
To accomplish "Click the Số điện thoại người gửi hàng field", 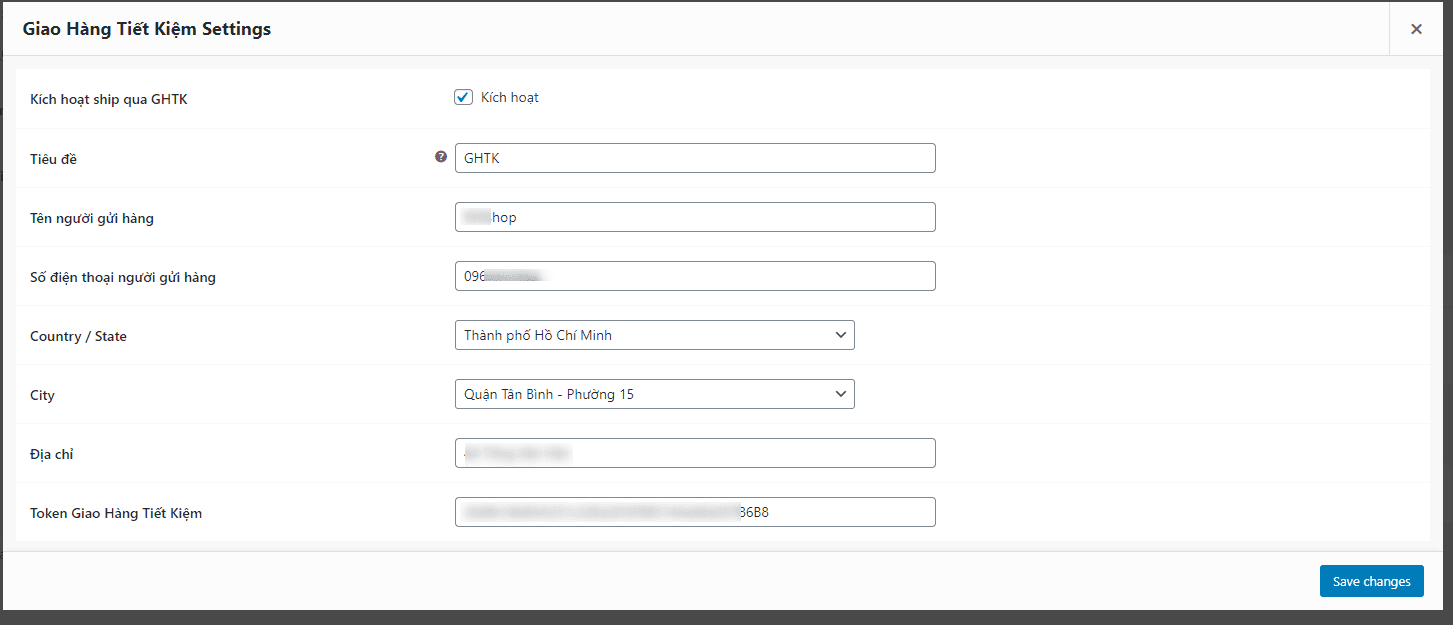I will [695, 276].
